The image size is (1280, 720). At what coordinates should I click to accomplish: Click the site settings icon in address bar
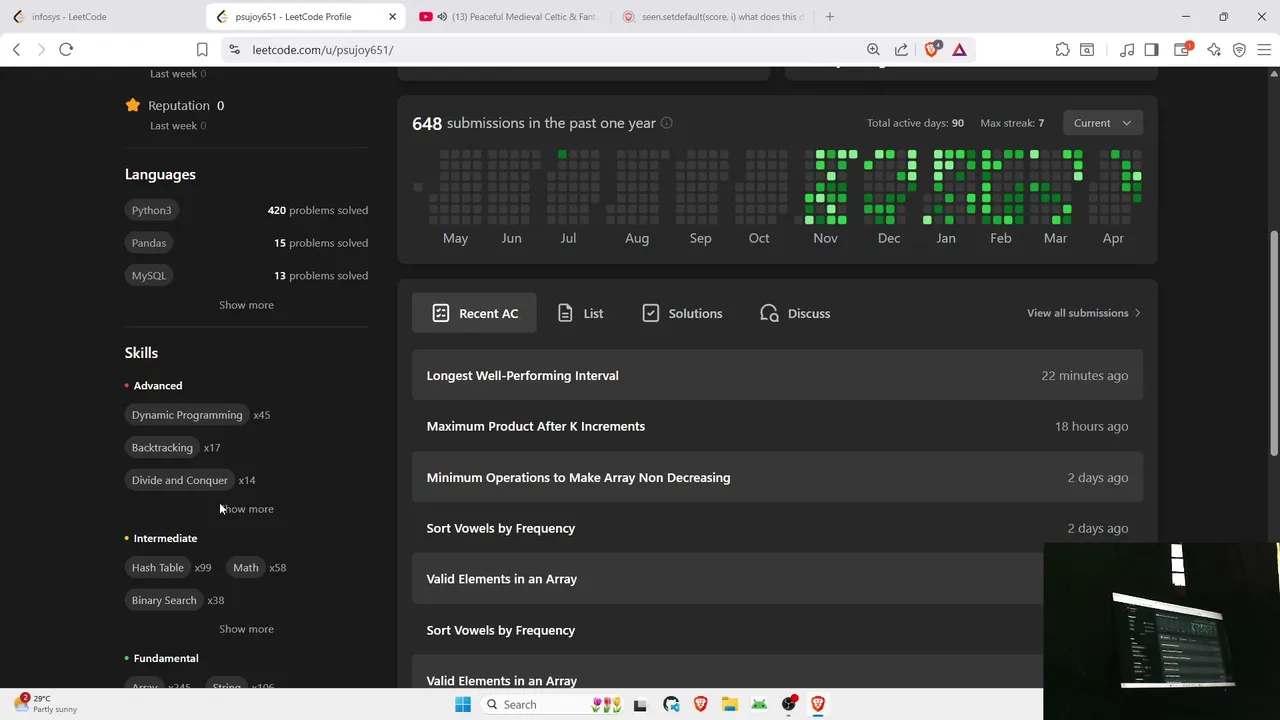click(234, 49)
